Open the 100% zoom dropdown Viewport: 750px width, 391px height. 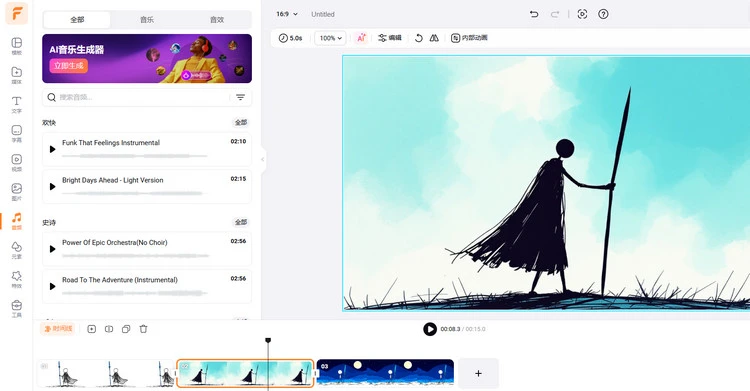(330, 38)
